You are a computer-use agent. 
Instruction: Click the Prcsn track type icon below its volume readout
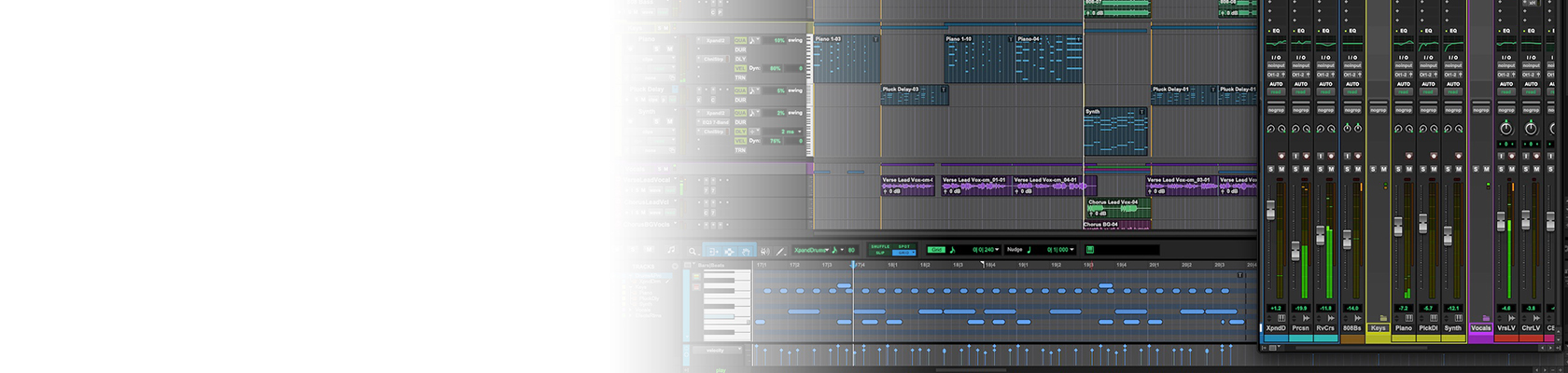click(x=1306, y=317)
